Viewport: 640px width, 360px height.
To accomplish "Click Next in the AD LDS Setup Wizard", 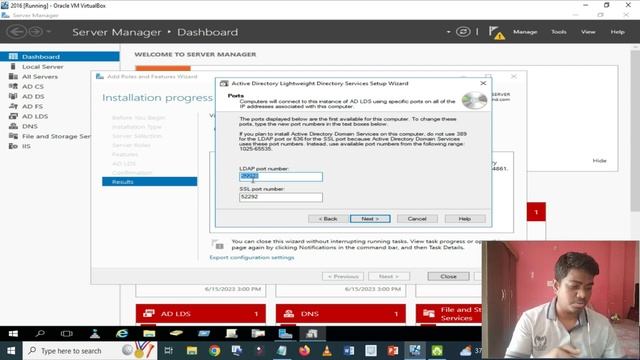I will [x=370, y=219].
